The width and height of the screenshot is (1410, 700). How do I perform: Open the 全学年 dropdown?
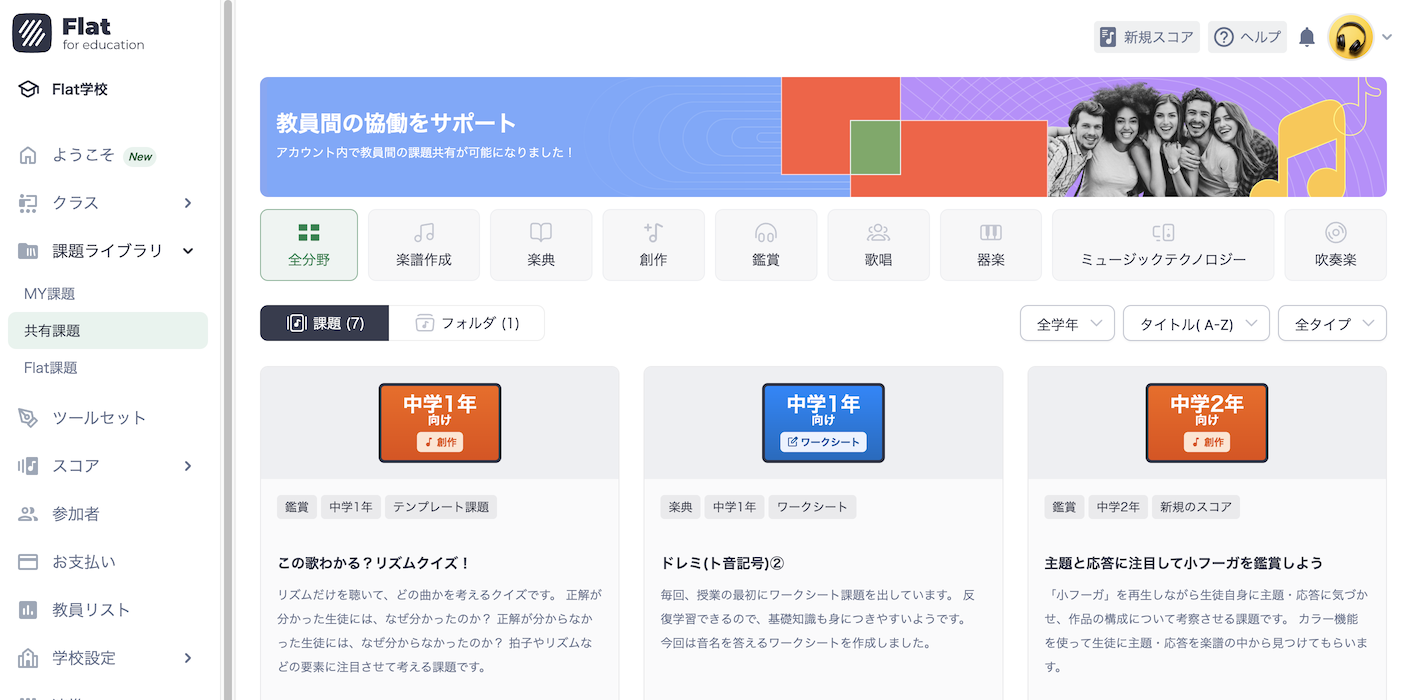[x=1067, y=323]
